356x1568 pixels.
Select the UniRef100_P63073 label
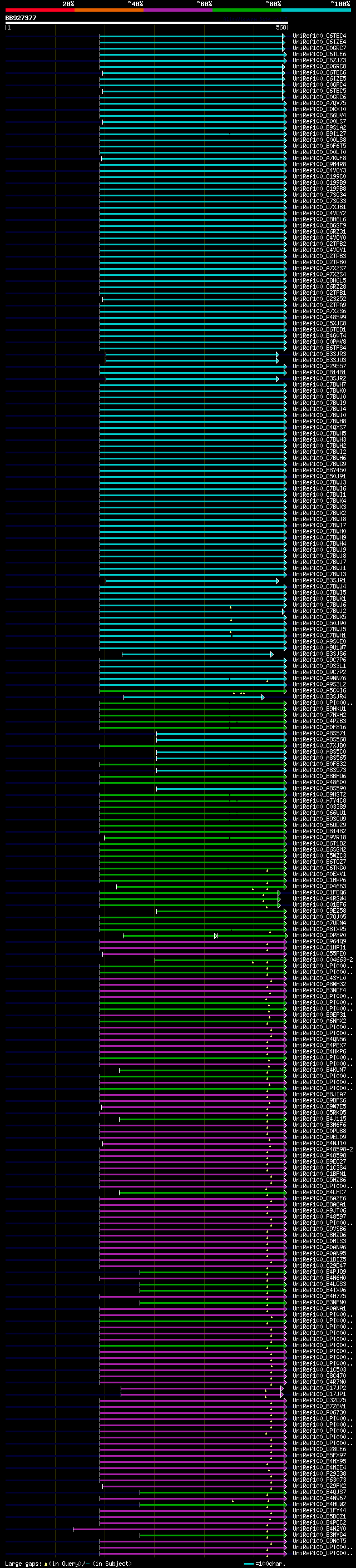tap(319, 1480)
